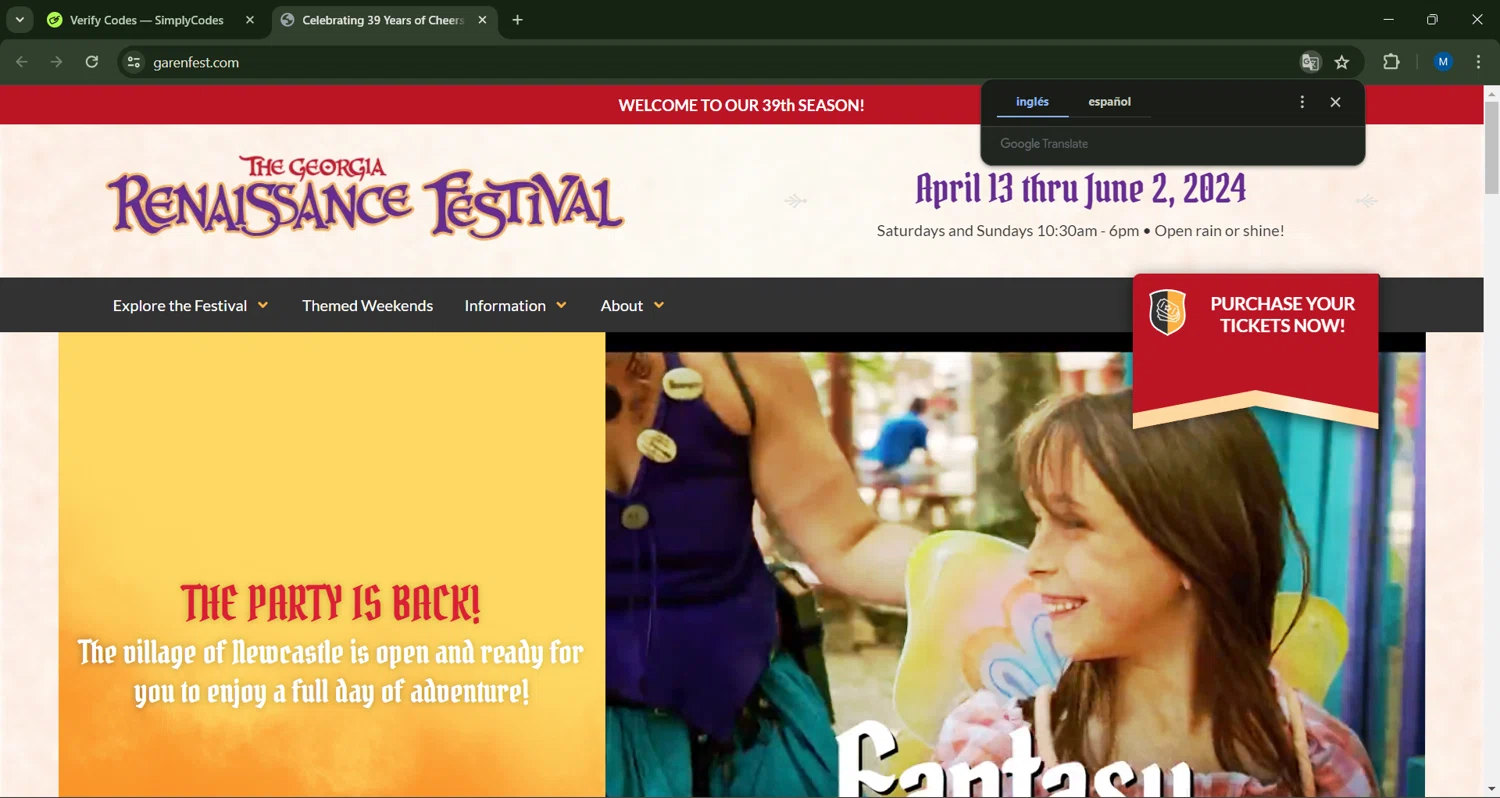Reload the garenfest.com page
Screen dimensions: 1500x798
(x=92, y=62)
